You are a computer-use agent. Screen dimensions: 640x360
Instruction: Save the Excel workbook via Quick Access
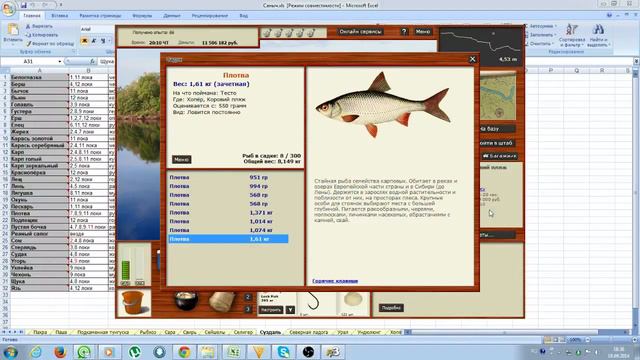point(24,5)
